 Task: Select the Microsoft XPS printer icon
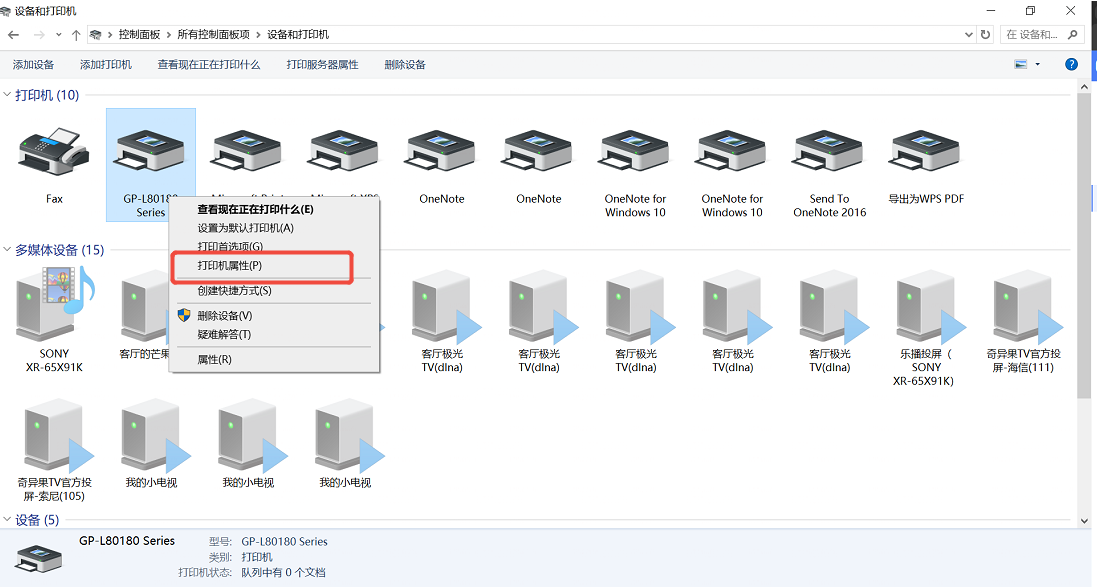[x=344, y=153]
